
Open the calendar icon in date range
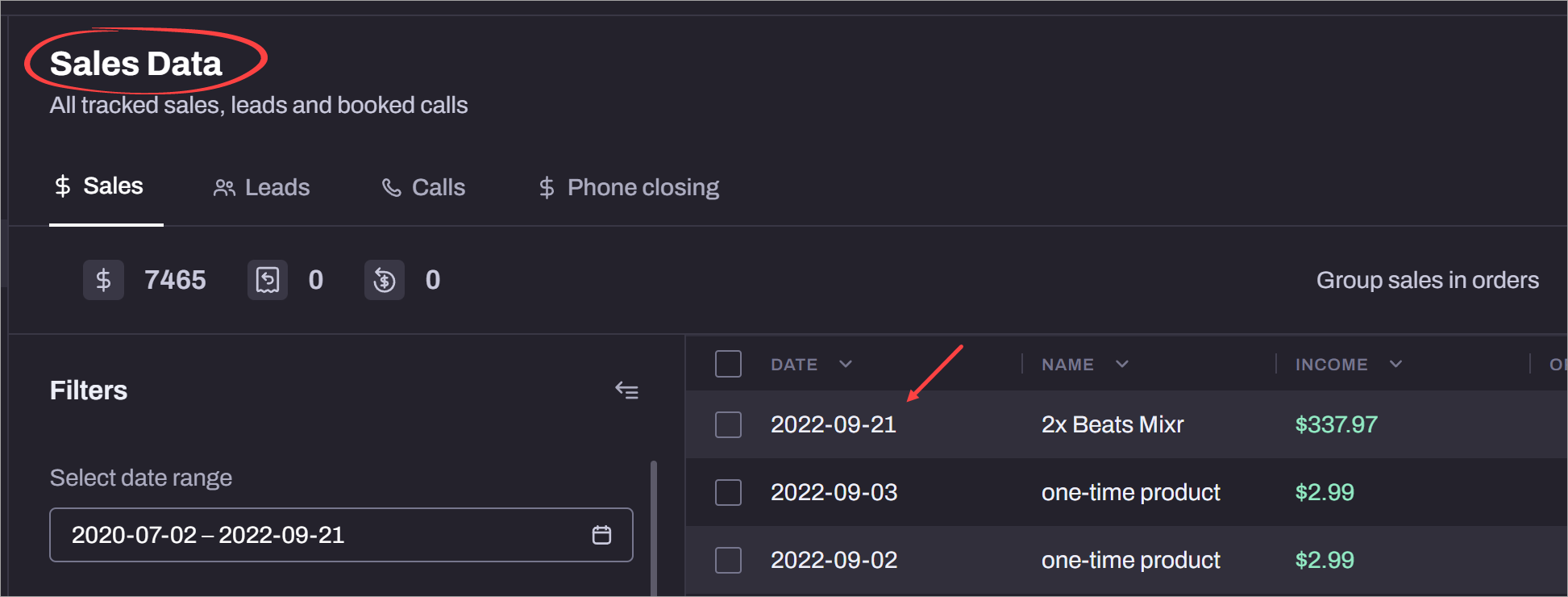(601, 535)
